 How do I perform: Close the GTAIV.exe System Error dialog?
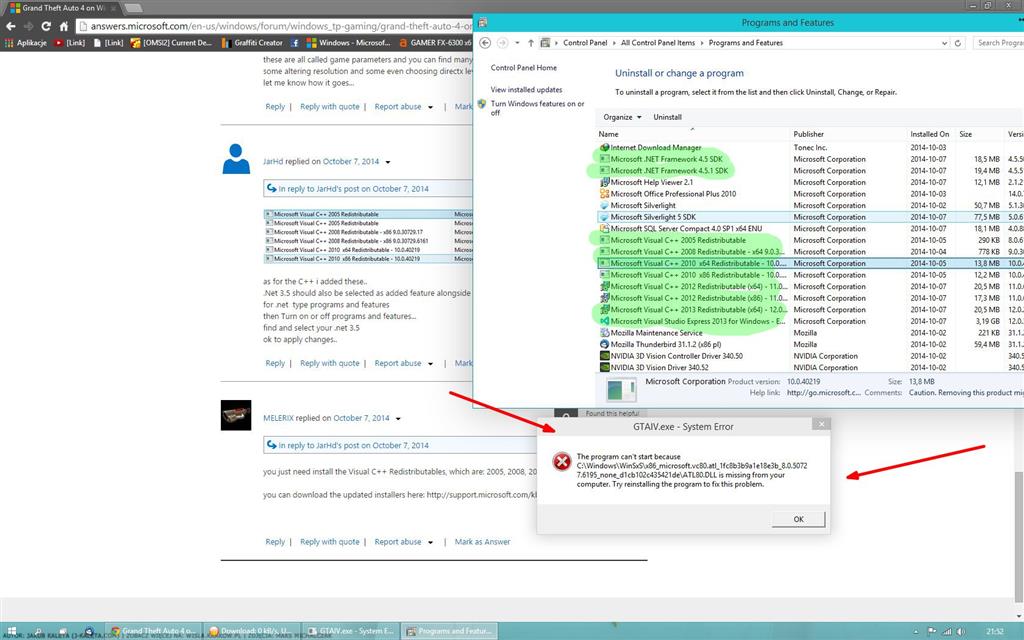(x=822, y=424)
